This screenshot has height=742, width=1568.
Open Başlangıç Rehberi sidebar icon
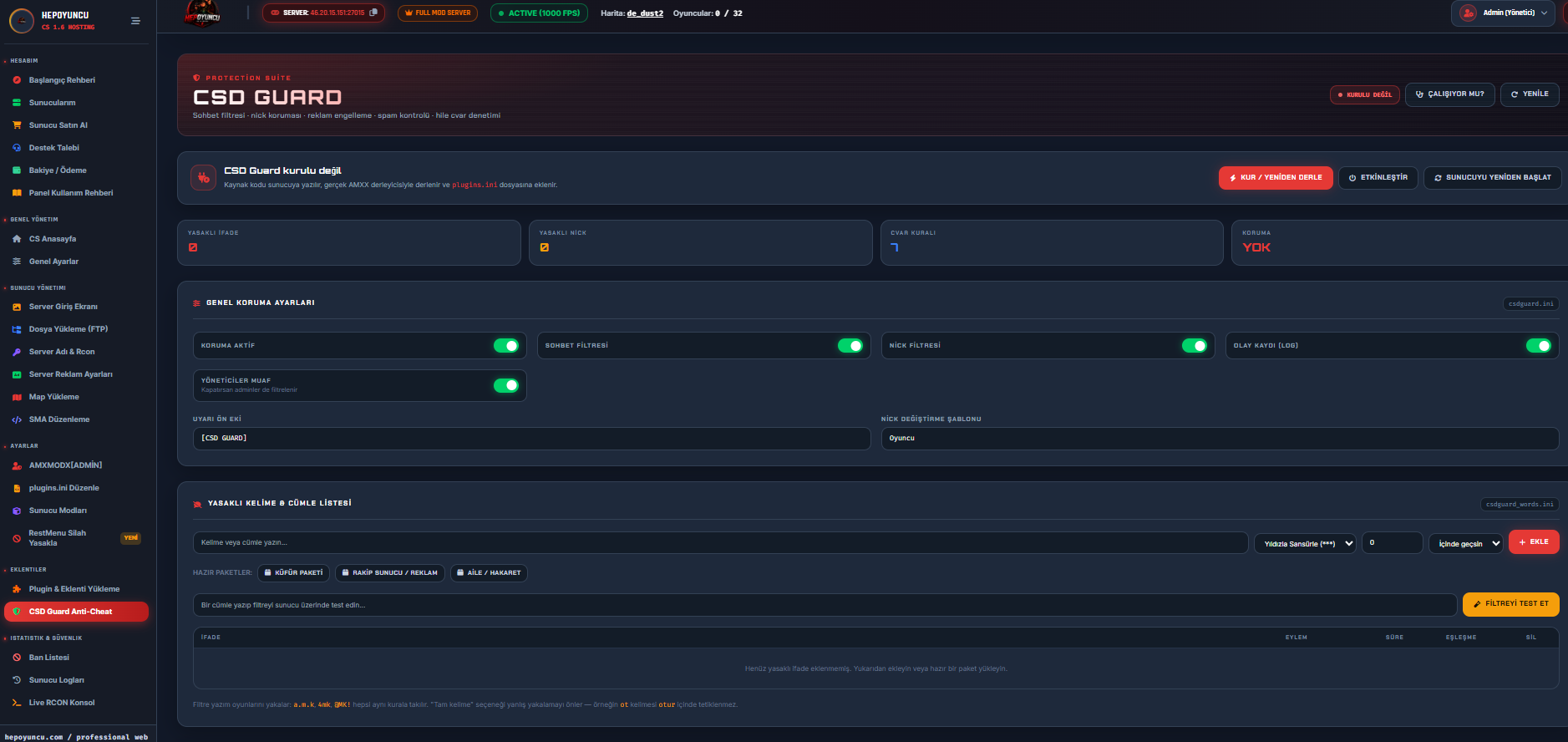17,80
